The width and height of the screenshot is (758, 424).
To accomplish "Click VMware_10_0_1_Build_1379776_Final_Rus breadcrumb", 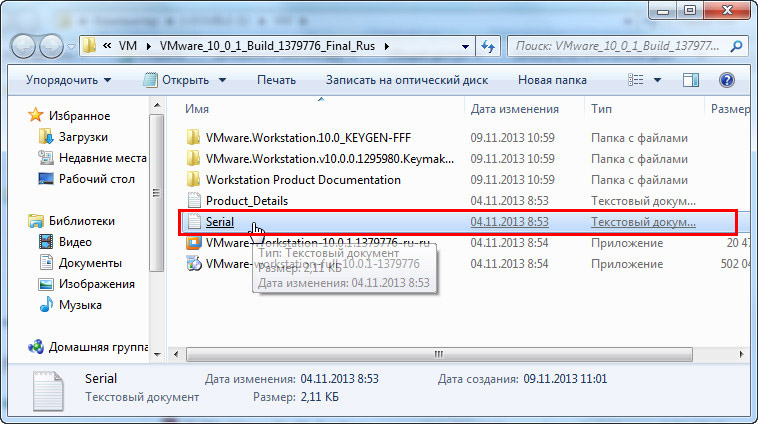I will pos(267,46).
